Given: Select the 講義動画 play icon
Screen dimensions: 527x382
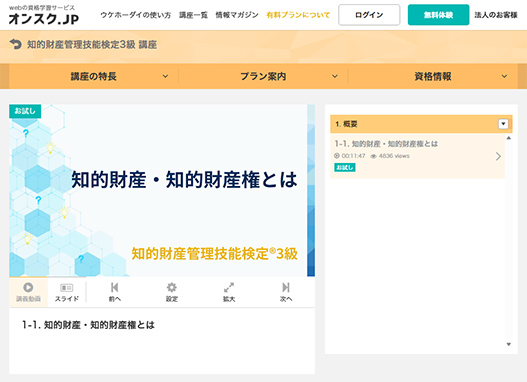Looking at the screenshot, I should (28, 288).
